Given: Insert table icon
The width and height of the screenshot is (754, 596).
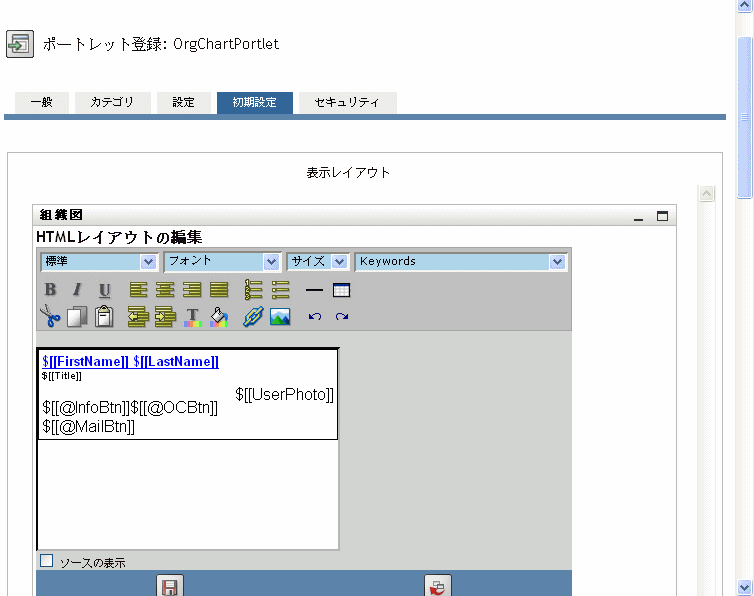Looking at the screenshot, I should pos(341,290).
